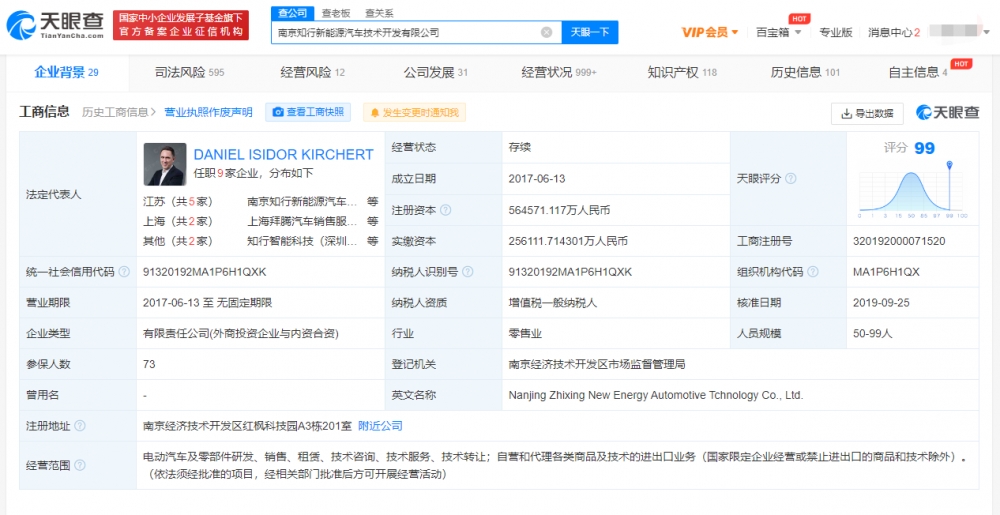Open 历史工商信息 expander link
This screenshot has width=1000, height=515.
tap(119, 112)
